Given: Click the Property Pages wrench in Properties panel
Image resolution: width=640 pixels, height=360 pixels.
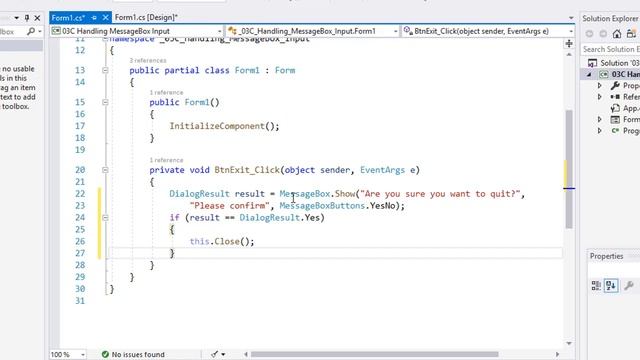Looking at the screenshot, I should coord(629,285).
